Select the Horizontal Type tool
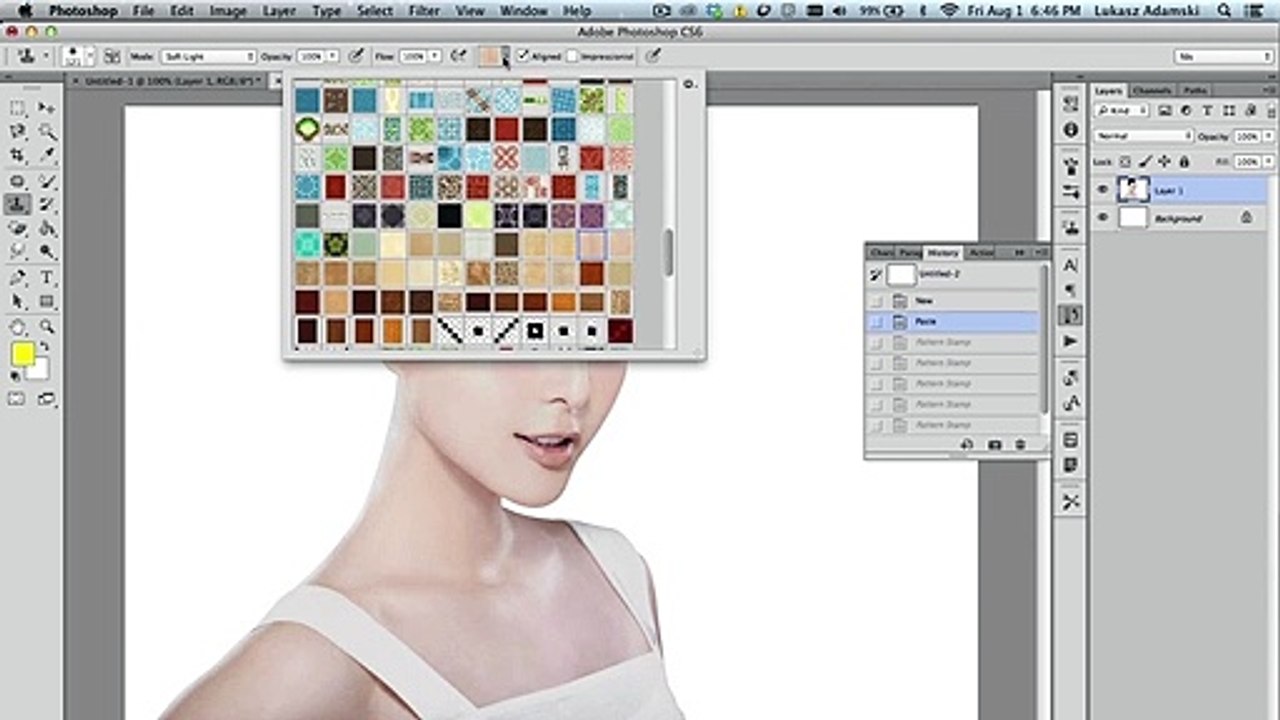This screenshot has width=1280, height=720. (x=46, y=277)
